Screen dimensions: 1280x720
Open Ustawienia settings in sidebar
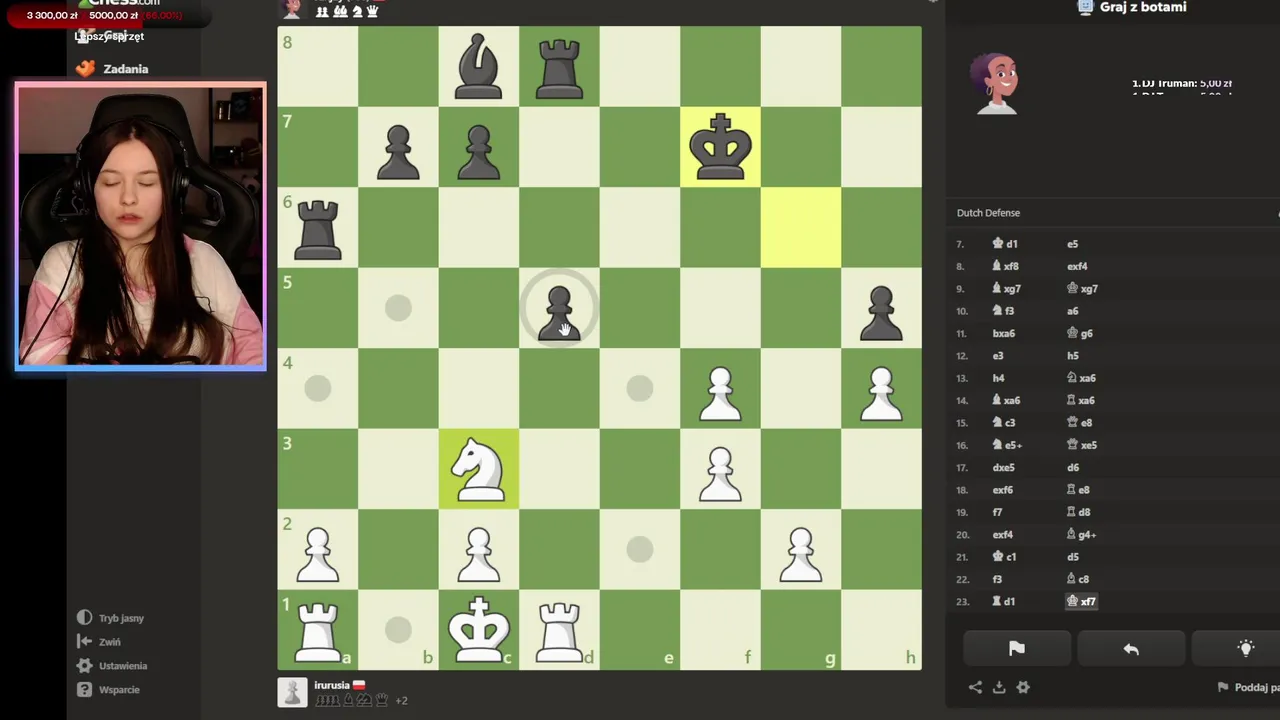[112, 666]
